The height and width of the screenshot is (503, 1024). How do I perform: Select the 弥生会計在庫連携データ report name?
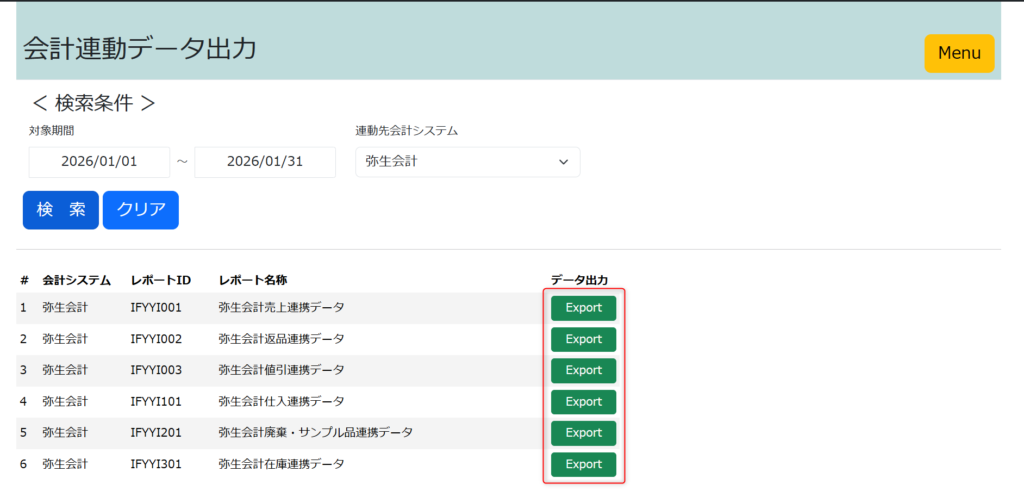281,464
